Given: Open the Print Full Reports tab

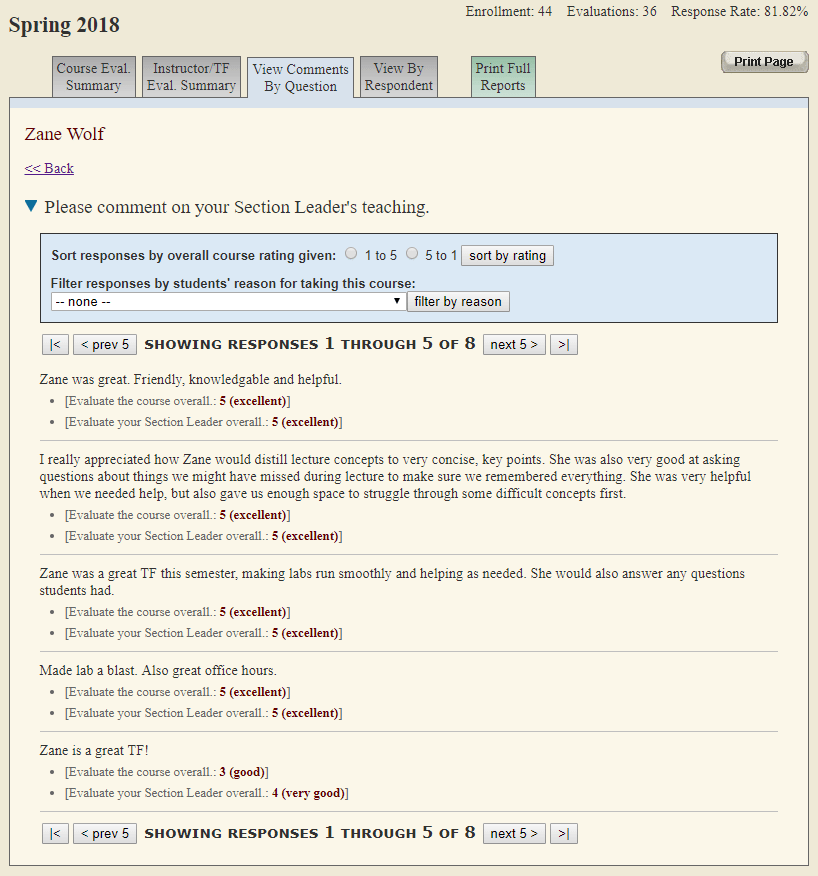Looking at the screenshot, I should point(503,77).
